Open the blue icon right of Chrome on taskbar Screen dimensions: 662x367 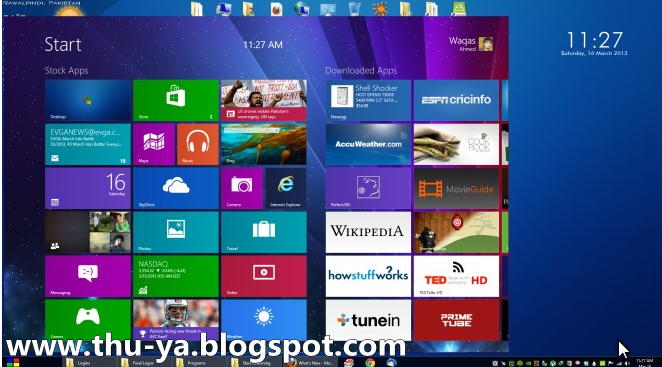[391, 363]
